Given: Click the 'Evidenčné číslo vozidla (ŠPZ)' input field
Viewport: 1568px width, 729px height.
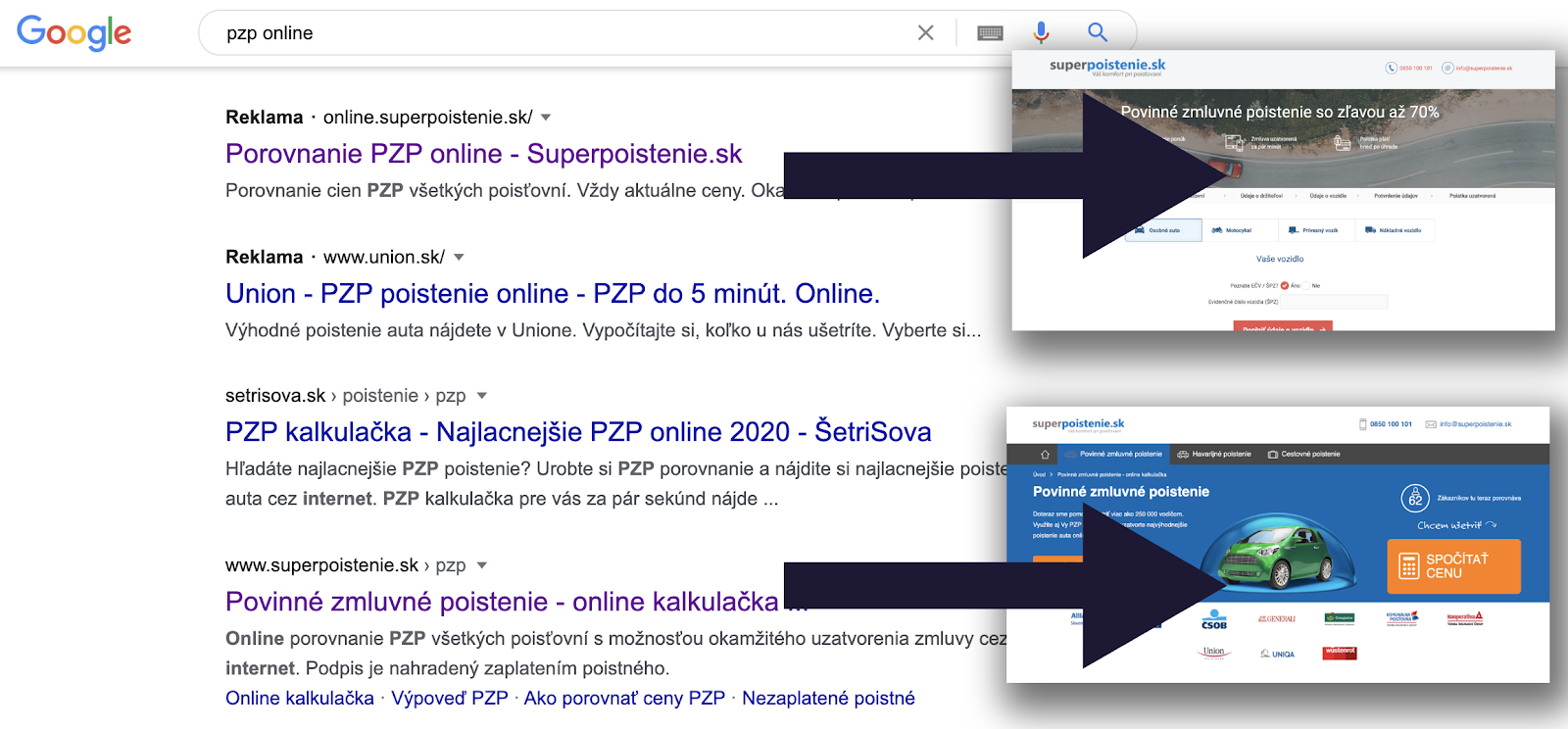Looking at the screenshot, I should (1335, 302).
